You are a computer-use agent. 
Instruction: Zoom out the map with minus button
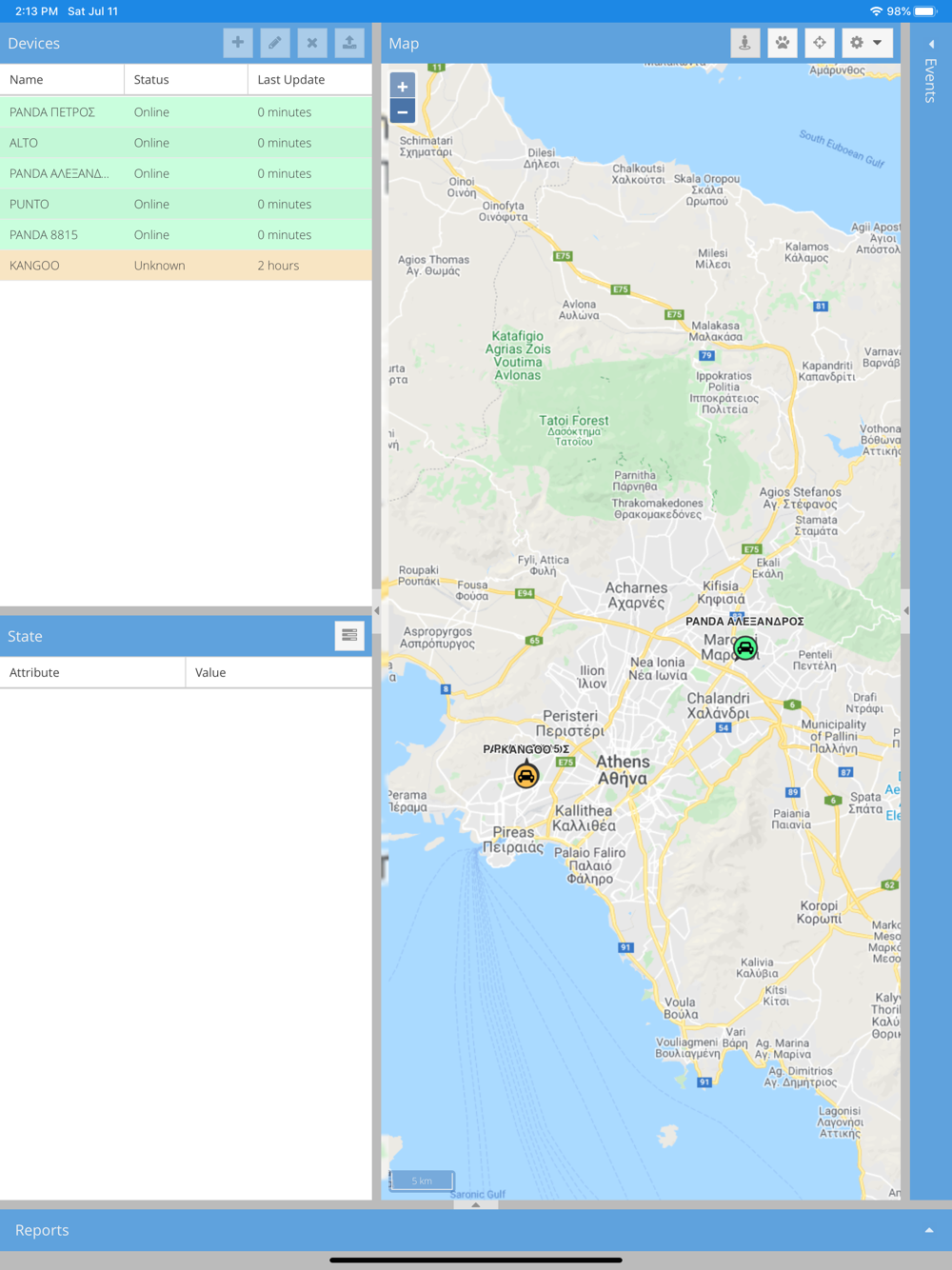click(x=403, y=112)
